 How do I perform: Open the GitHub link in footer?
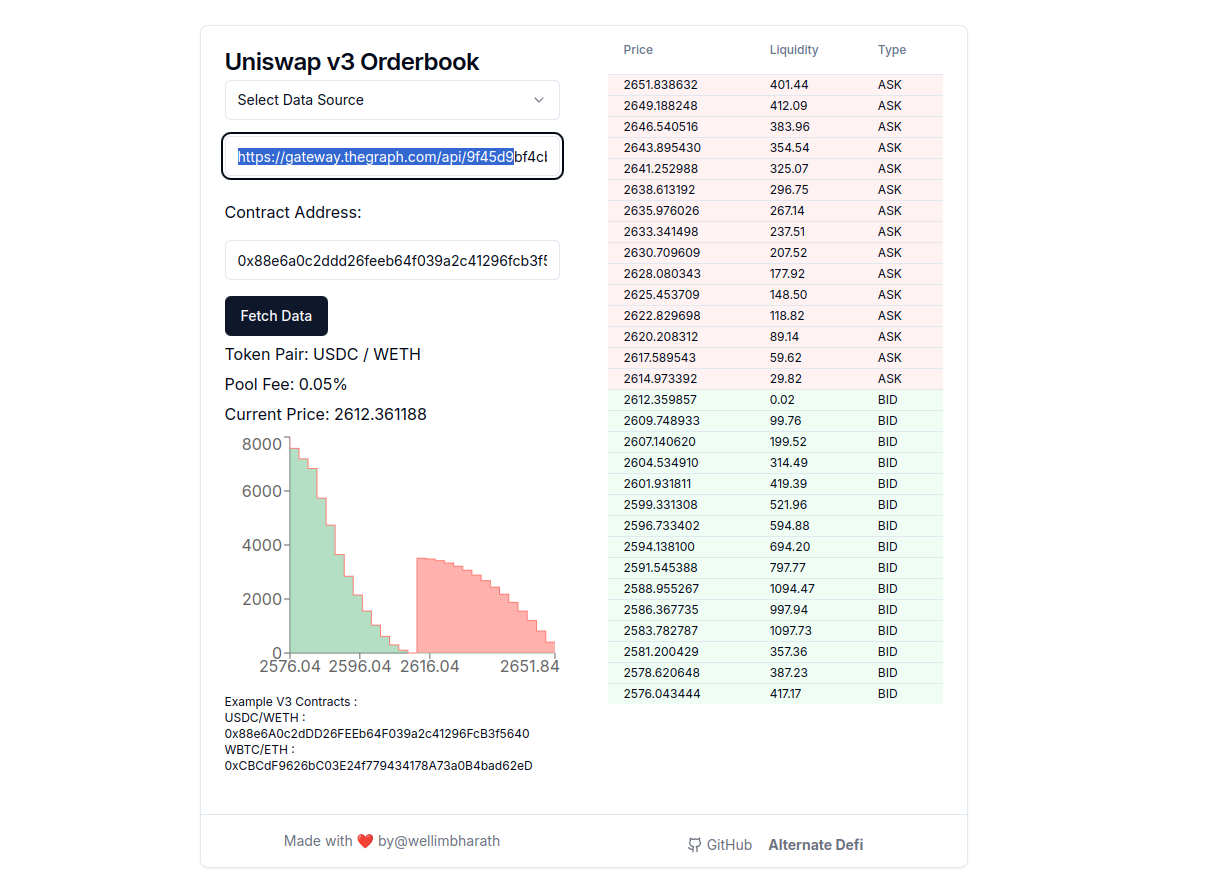[x=720, y=845]
